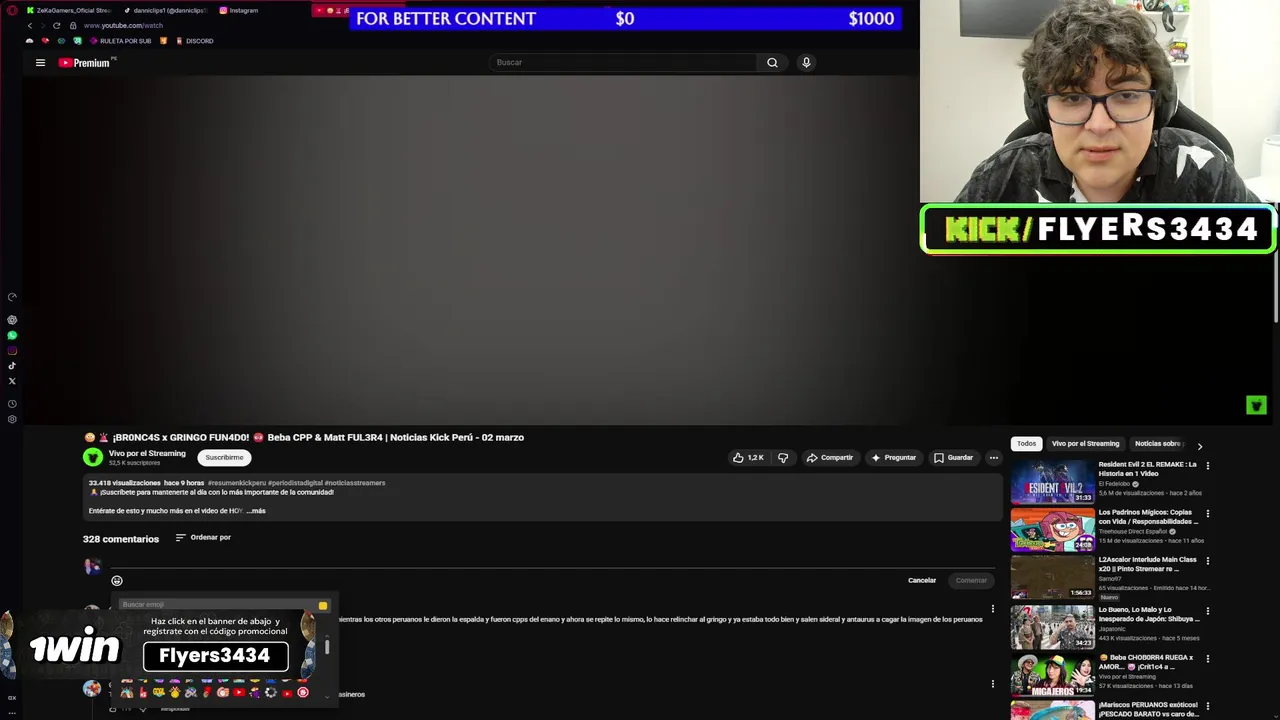Viewport: 1280px width, 720px height.
Task: Focus the Buscar search field
Action: click(x=624, y=62)
